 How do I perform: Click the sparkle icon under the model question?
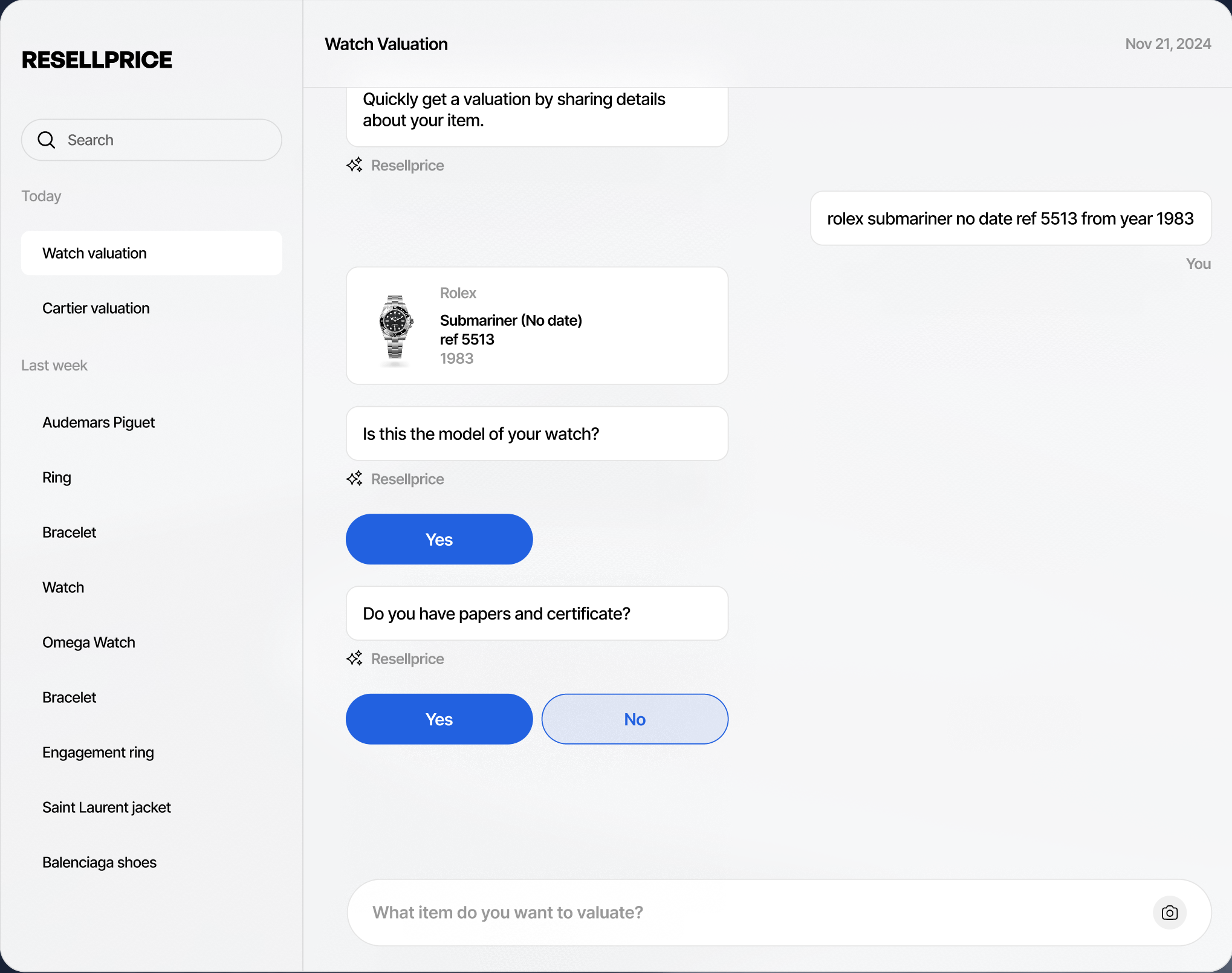[354, 479]
